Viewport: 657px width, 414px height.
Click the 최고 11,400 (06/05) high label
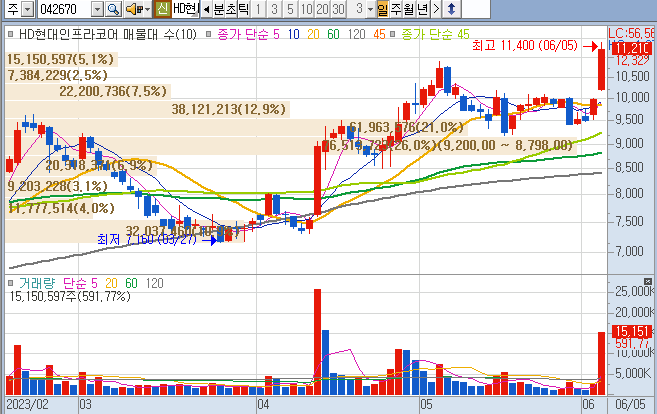tap(525, 45)
